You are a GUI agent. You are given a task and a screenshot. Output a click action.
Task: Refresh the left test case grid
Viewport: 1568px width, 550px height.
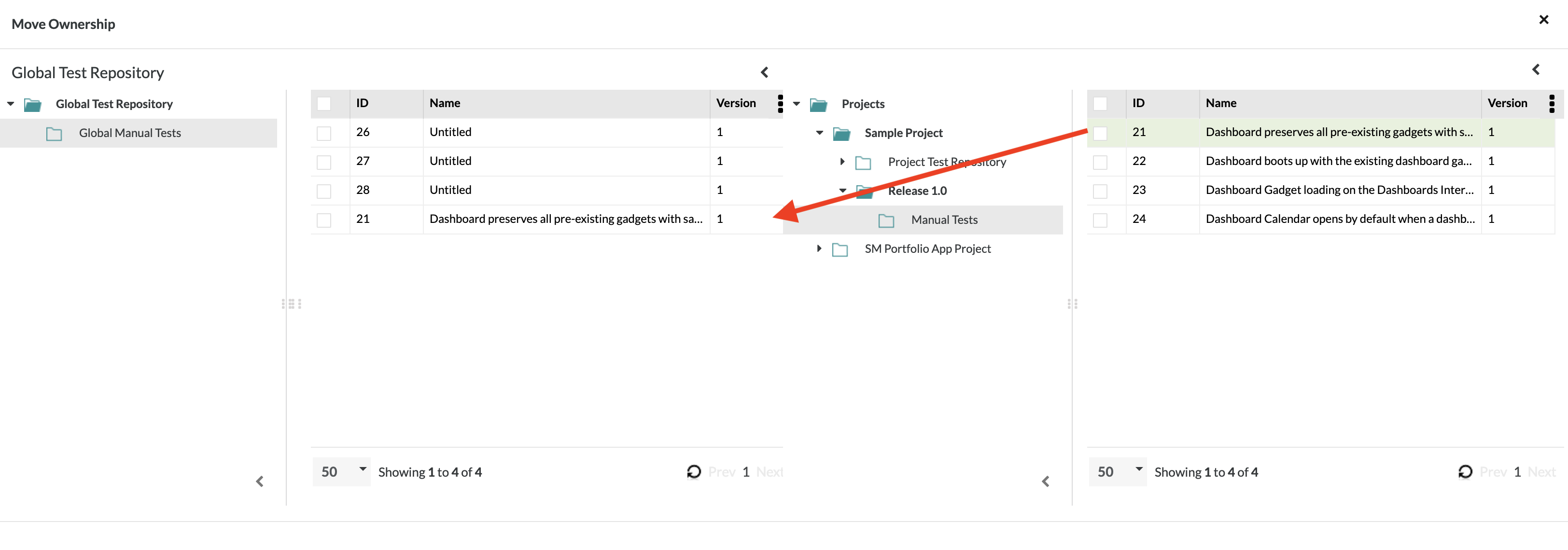[693, 471]
